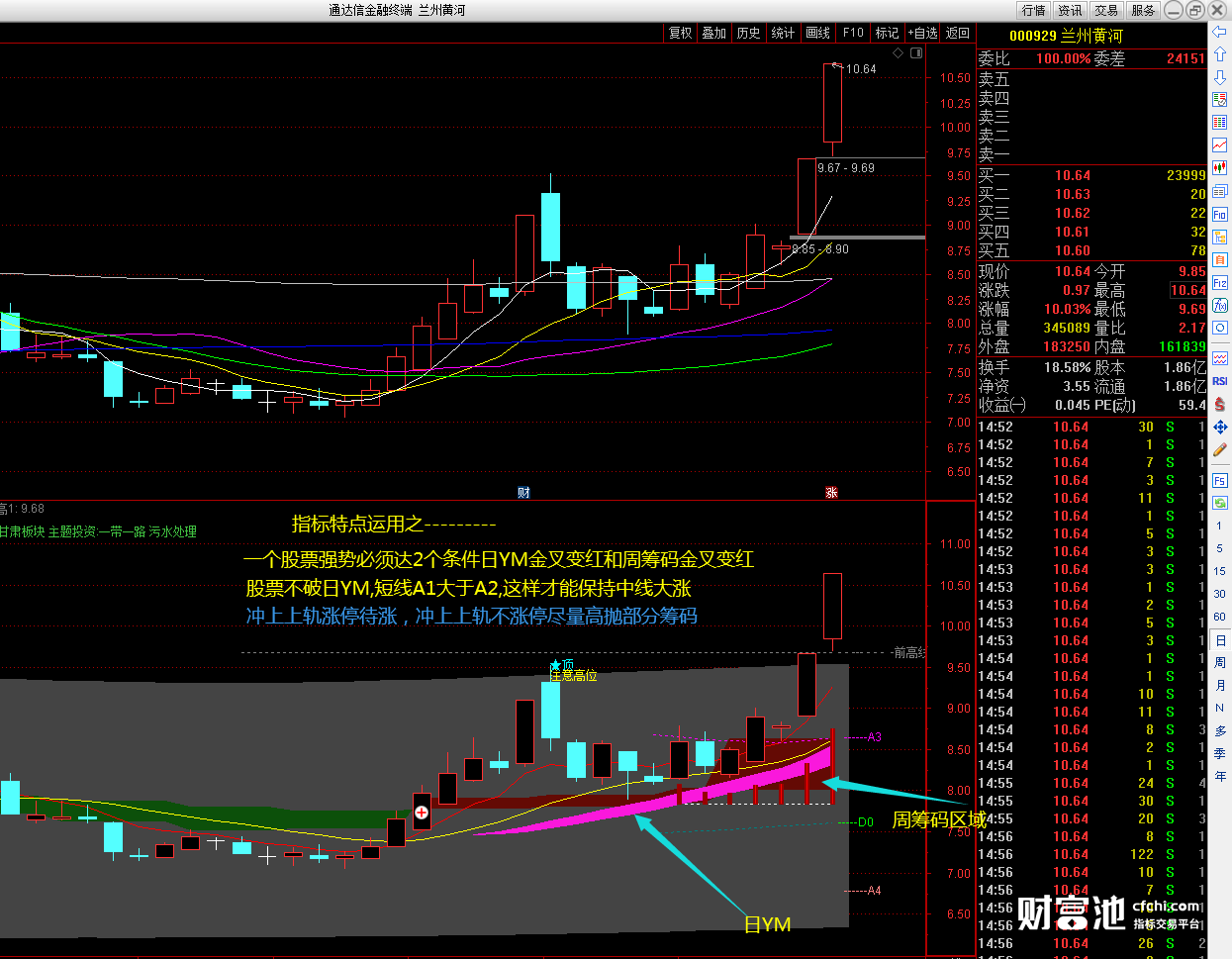Click the white-cross marker on lower candlestick
Screen dimensions: 1232x959
[422, 813]
